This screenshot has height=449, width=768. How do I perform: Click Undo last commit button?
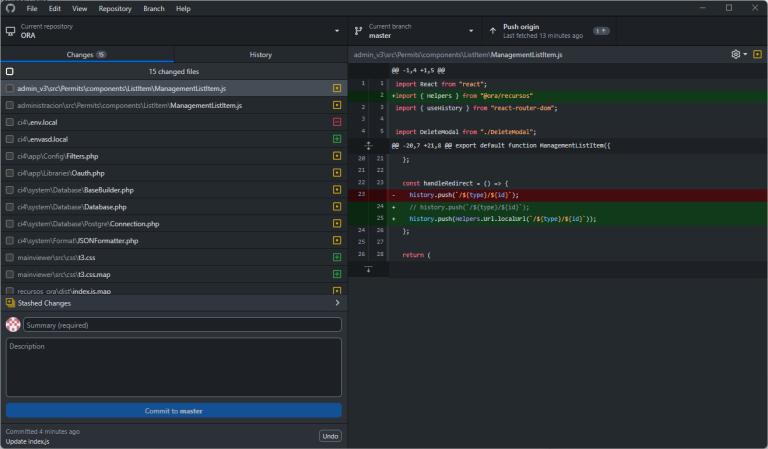tap(330, 436)
